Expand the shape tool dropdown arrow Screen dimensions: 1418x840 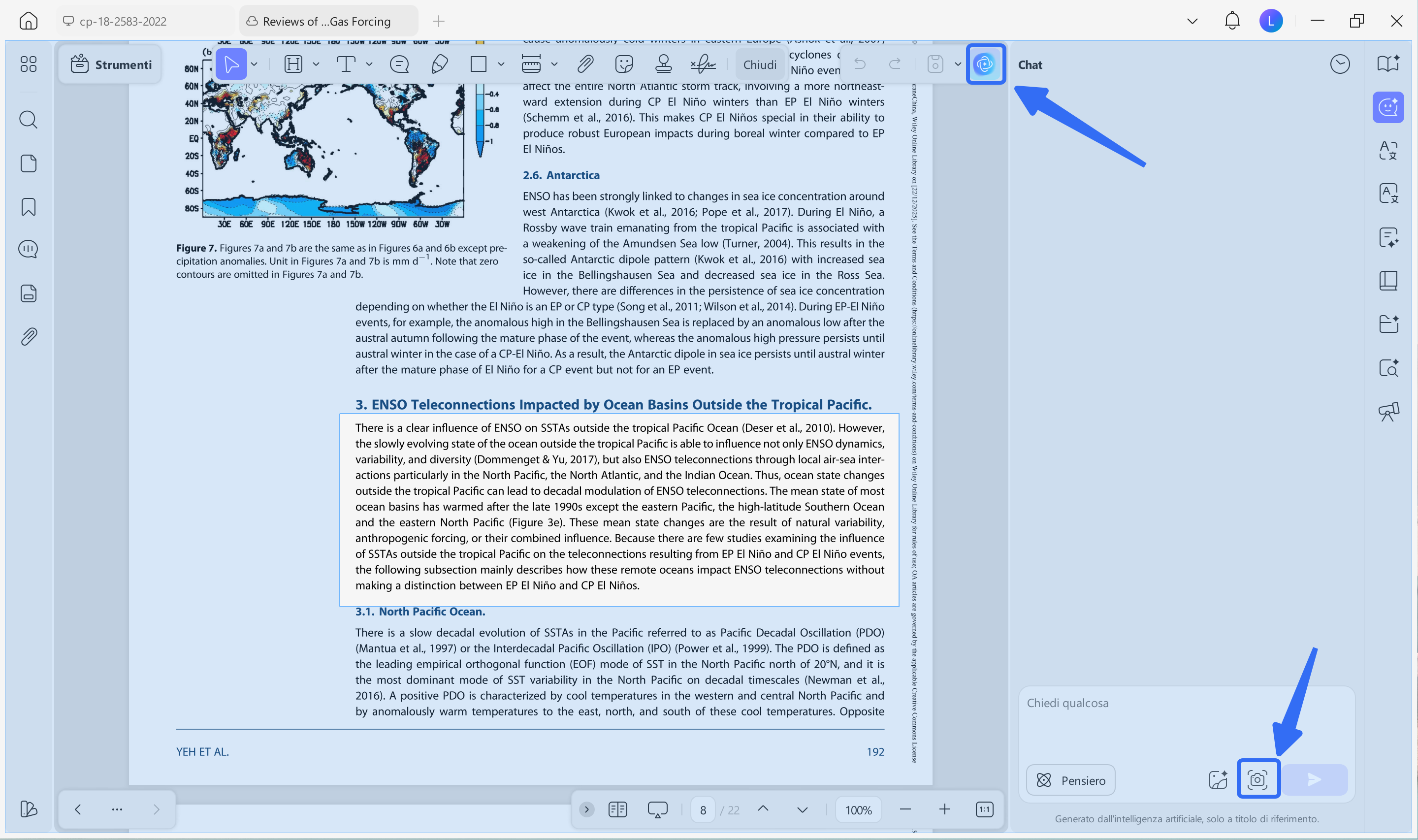[501, 64]
